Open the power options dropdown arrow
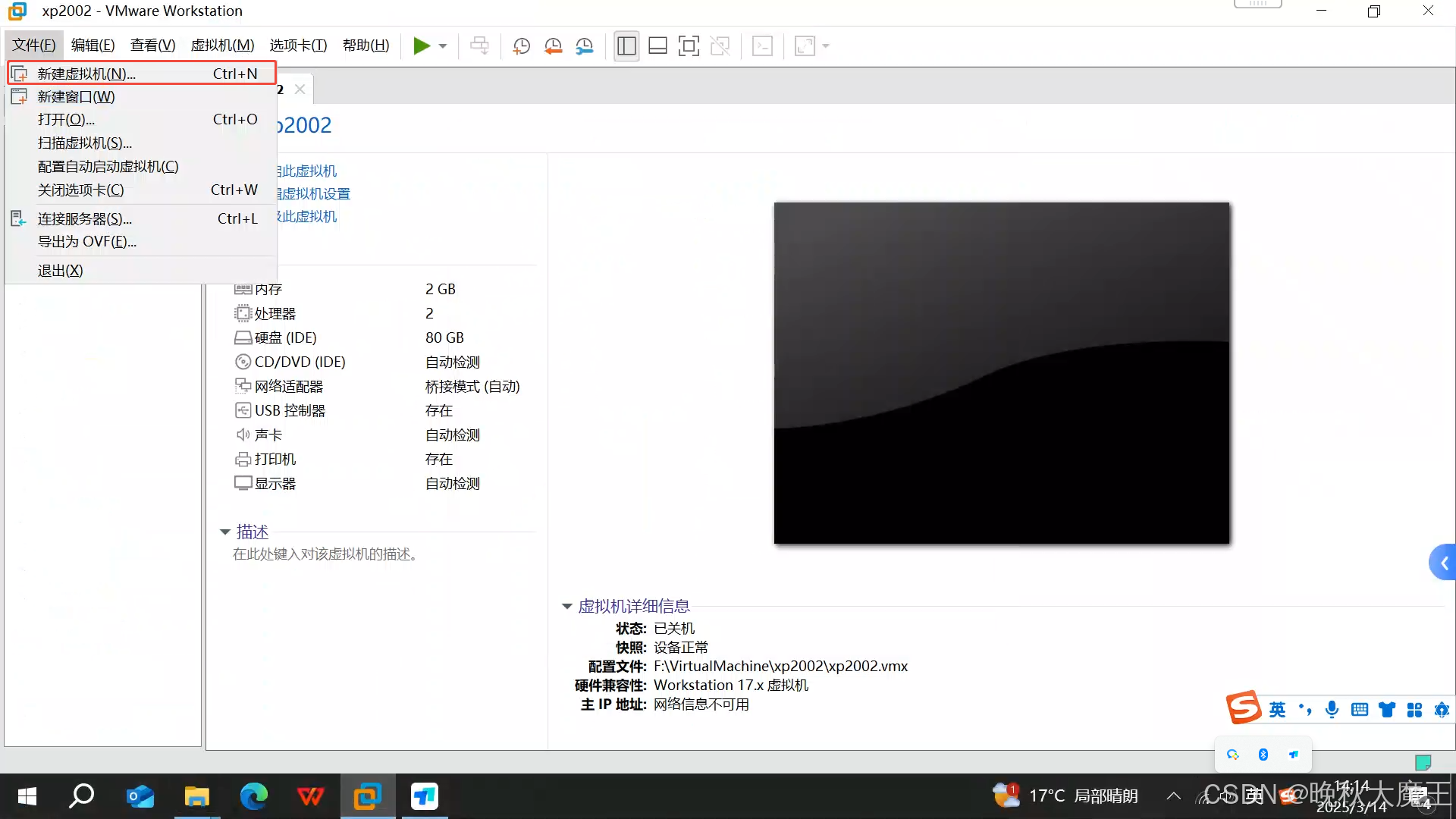1456x819 pixels. [x=443, y=46]
